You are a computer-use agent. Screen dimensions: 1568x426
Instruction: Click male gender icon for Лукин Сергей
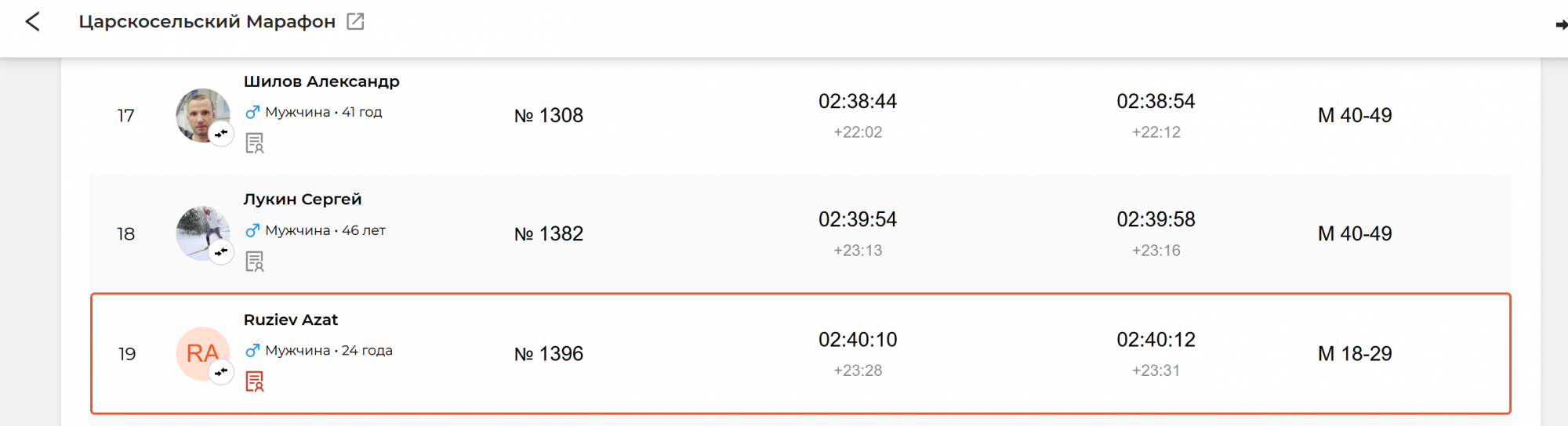[252, 231]
